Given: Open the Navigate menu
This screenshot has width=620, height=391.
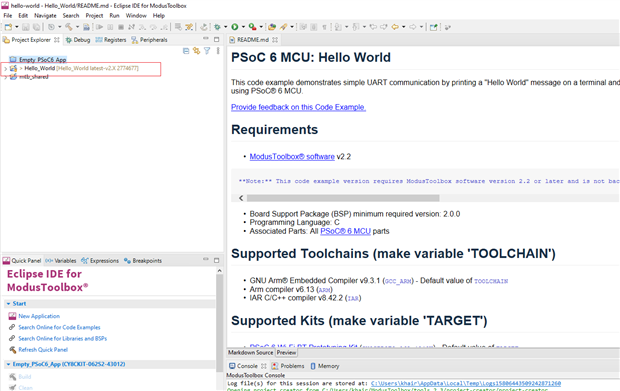Looking at the screenshot, I should [x=45, y=15].
